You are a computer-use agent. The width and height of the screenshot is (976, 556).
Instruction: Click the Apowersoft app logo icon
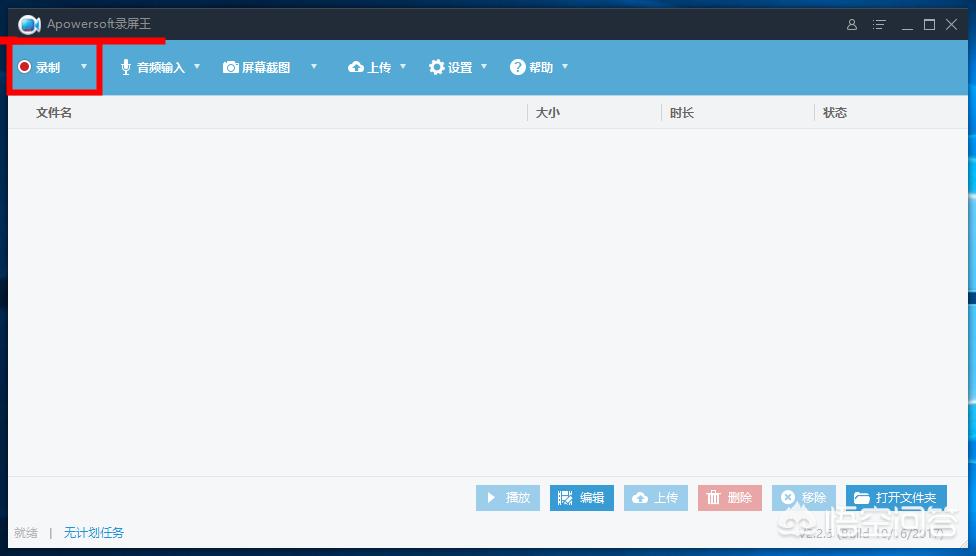(29, 25)
